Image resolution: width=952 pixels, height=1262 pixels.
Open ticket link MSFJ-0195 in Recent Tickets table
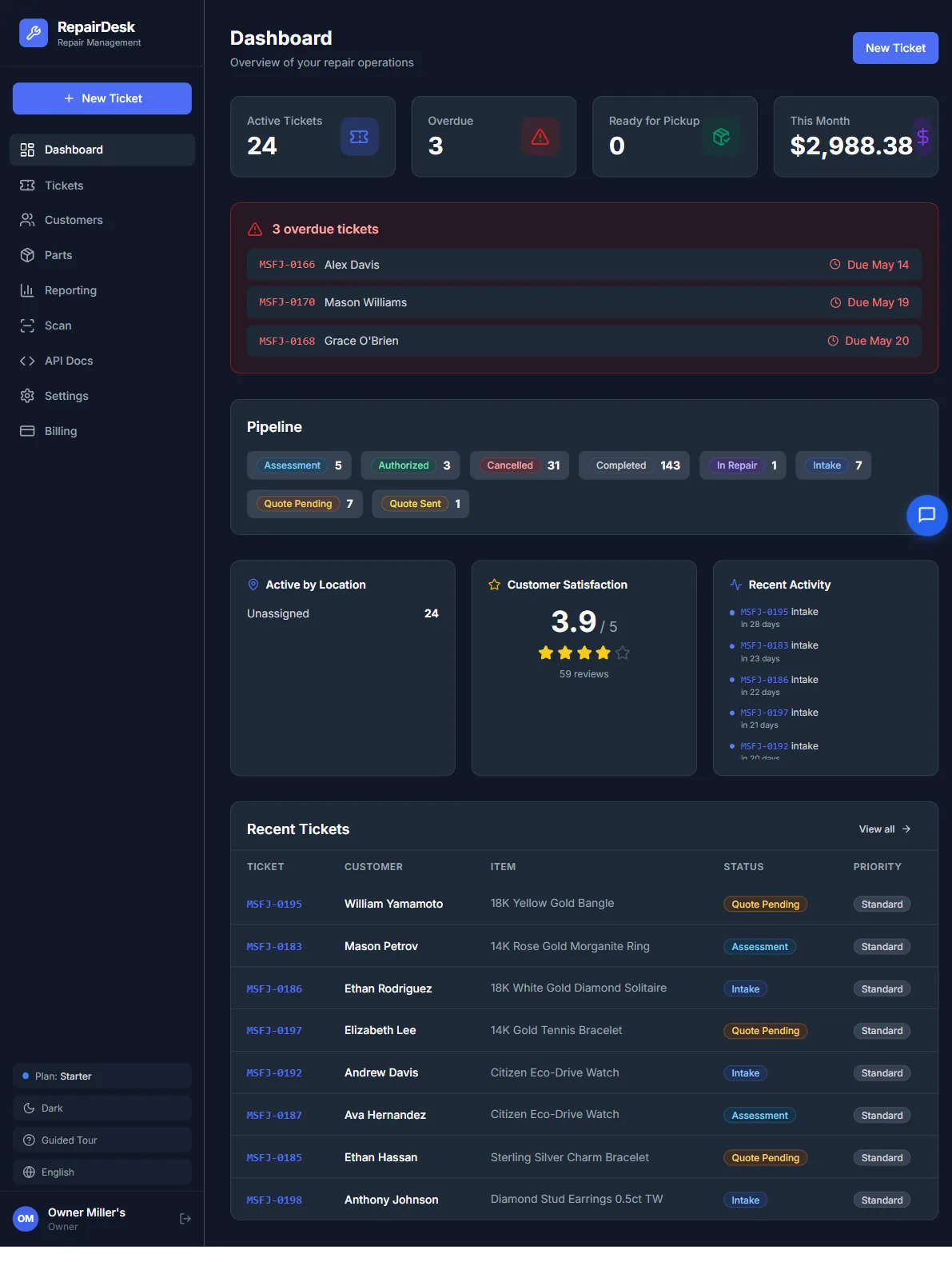(274, 905)
